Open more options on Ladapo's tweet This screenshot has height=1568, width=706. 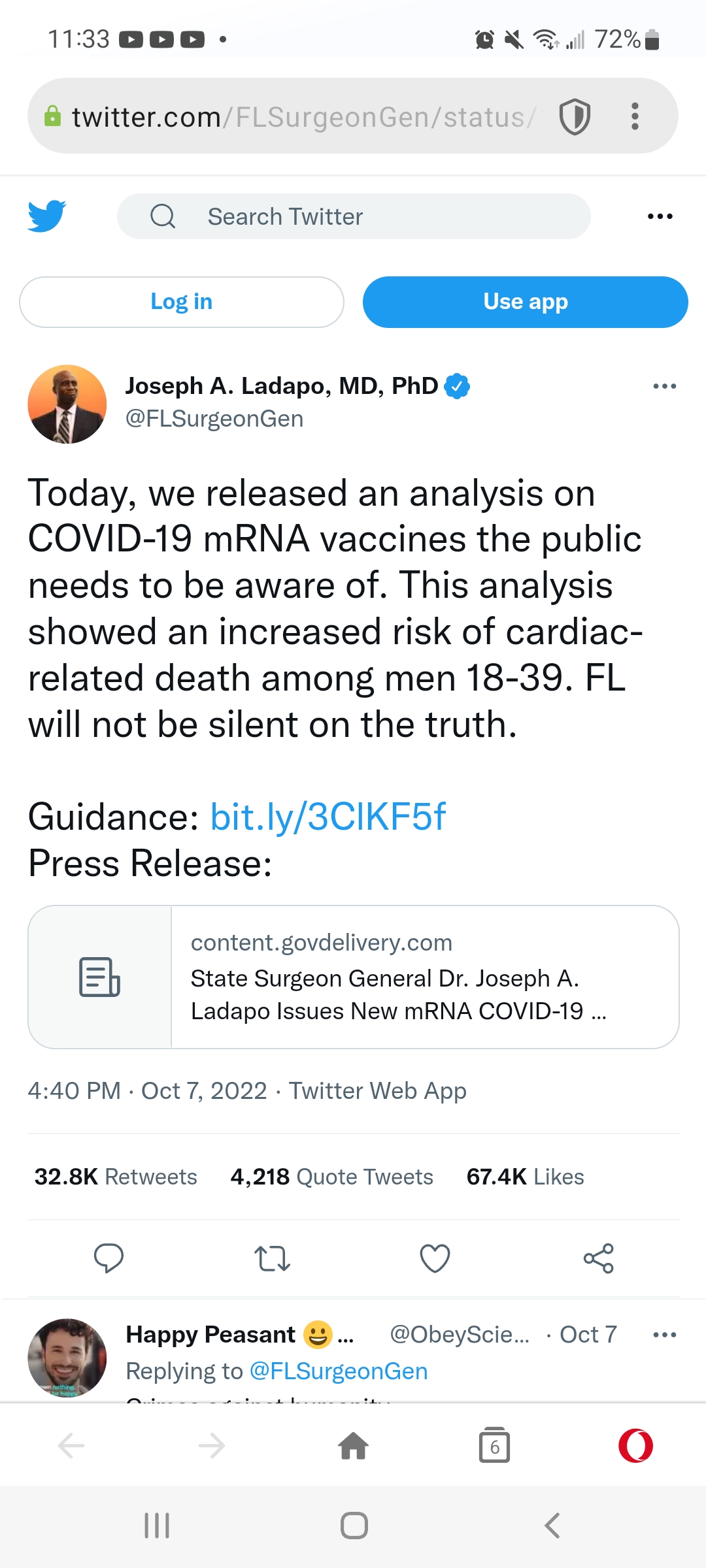pos(664,386)
